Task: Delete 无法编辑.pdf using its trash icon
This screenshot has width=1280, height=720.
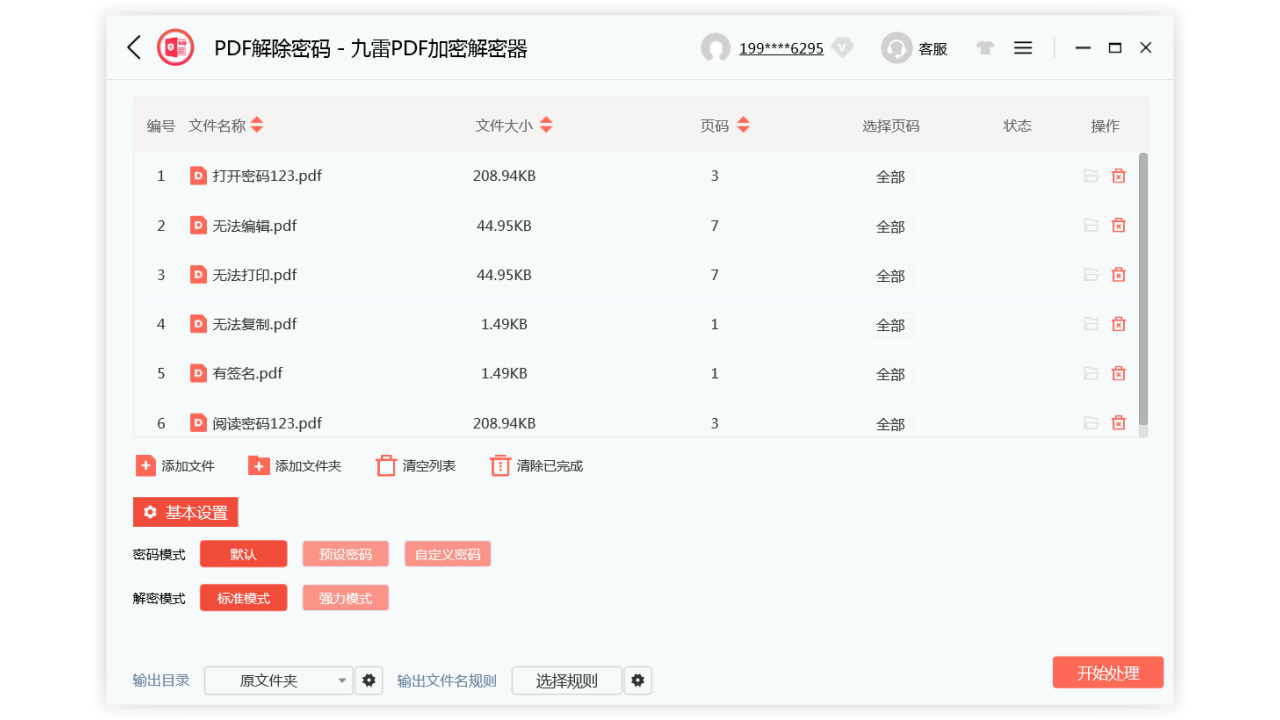Action: [1118, 225]
